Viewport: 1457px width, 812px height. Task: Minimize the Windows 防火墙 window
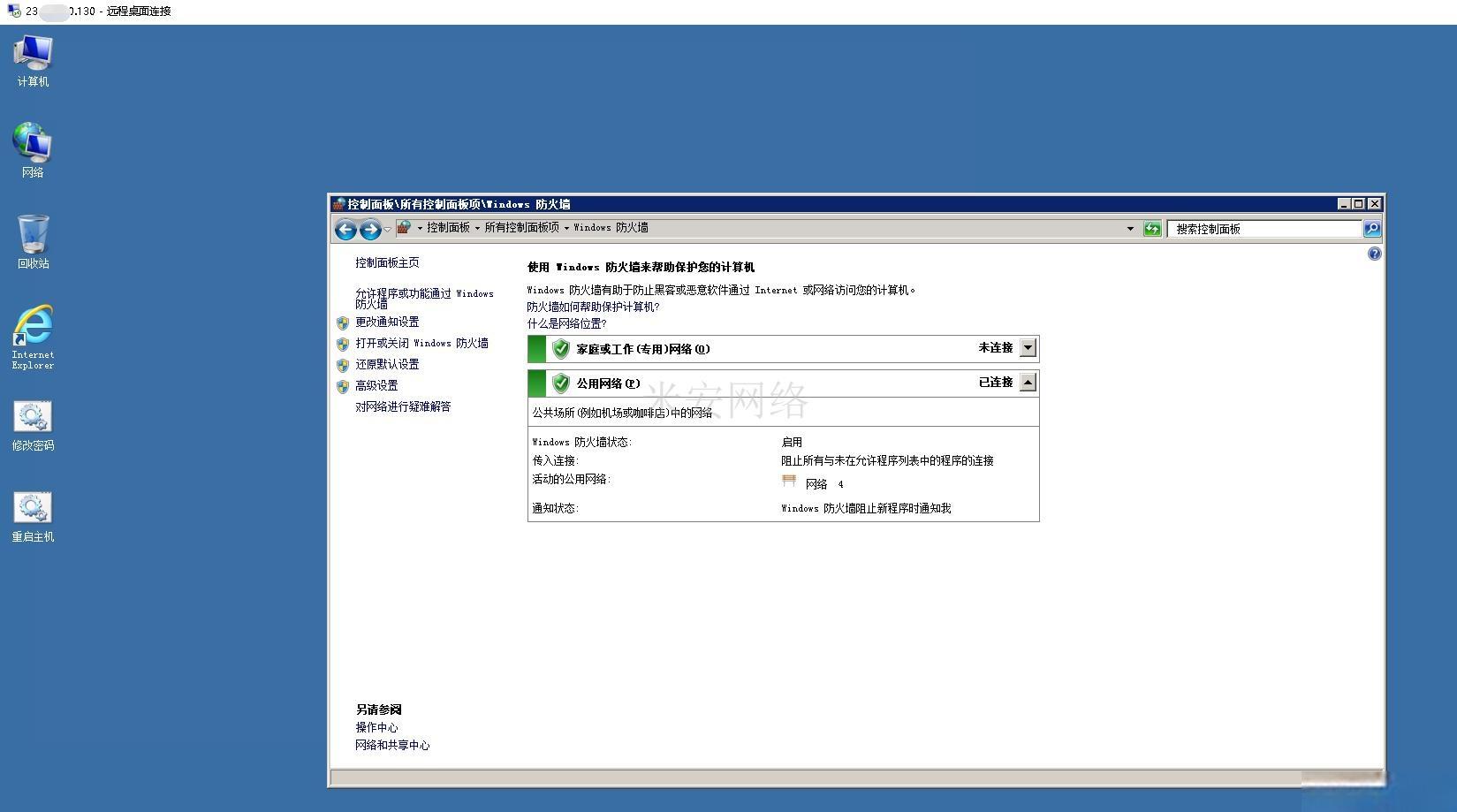[x=1344, y=204]
